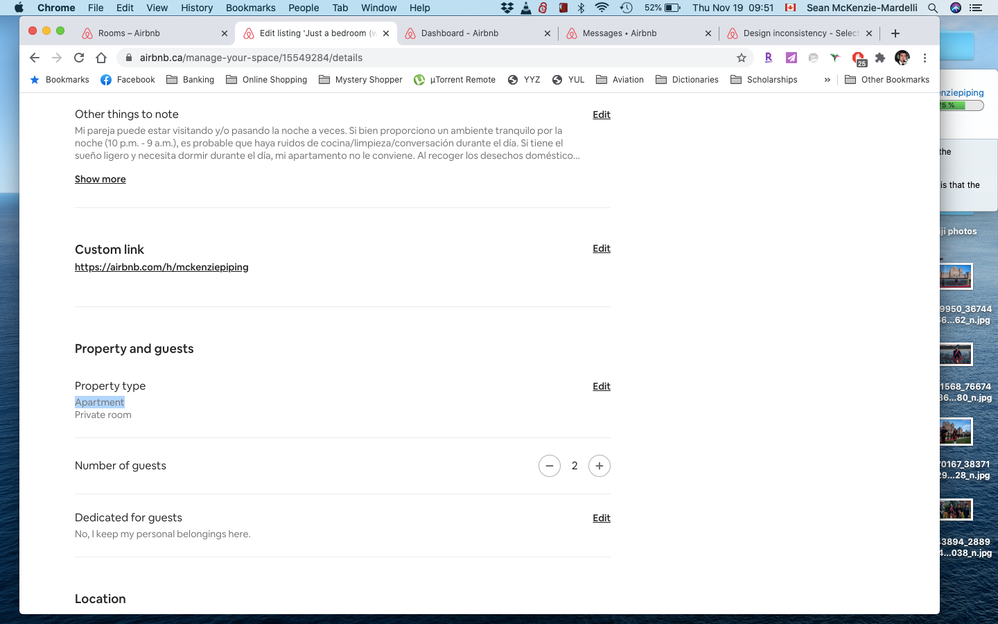Bookmark this page with star icon

pos(741,58)
